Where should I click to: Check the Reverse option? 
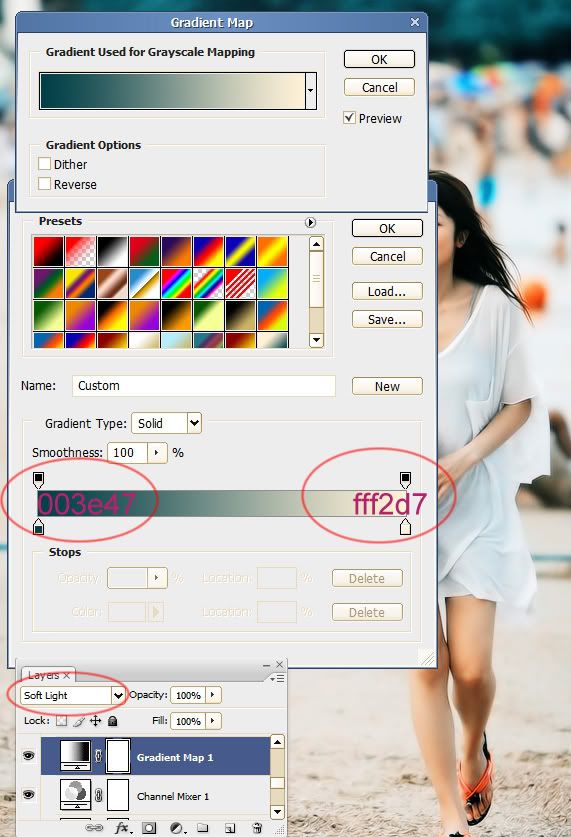click(x=45, y=184)
